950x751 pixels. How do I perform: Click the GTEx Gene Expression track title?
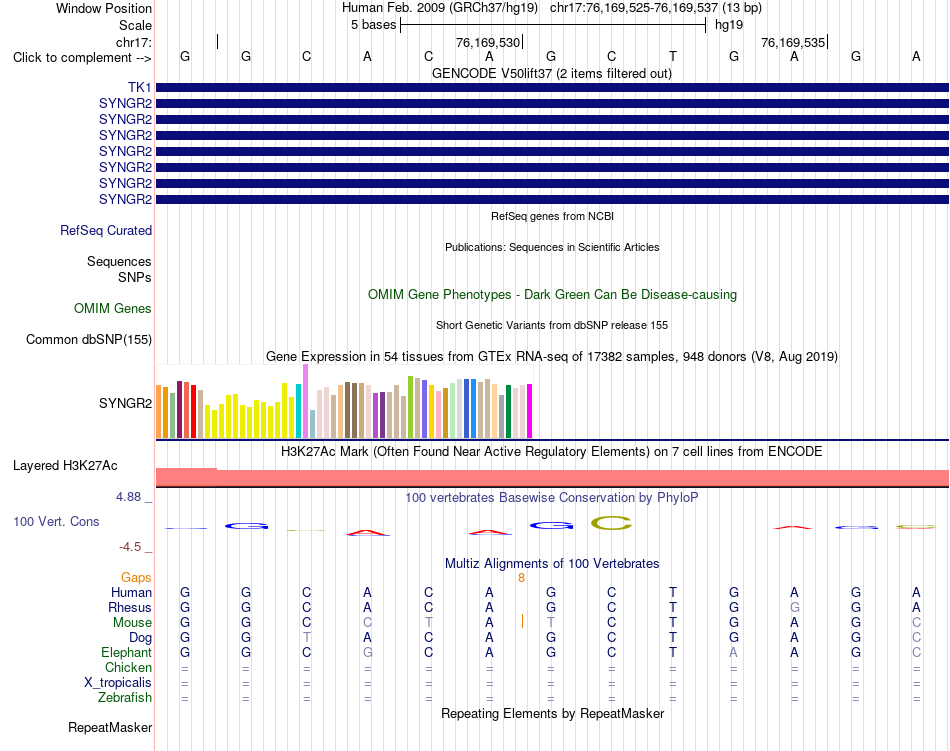click(x=552, y=356)
